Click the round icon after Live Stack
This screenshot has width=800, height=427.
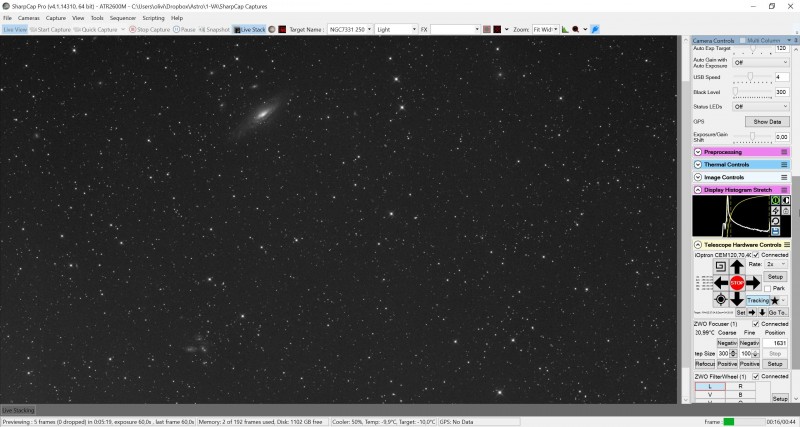coord(272,30)
